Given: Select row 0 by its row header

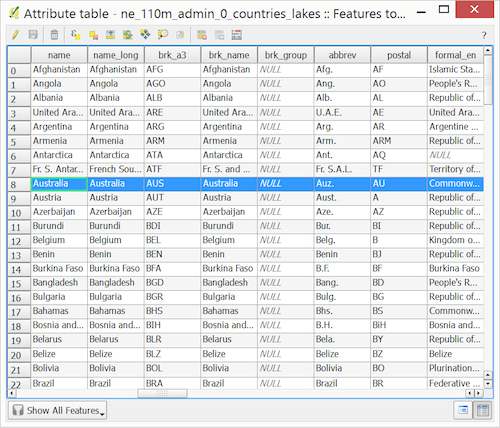Looking at the screenshot, I should pos(19,70).
